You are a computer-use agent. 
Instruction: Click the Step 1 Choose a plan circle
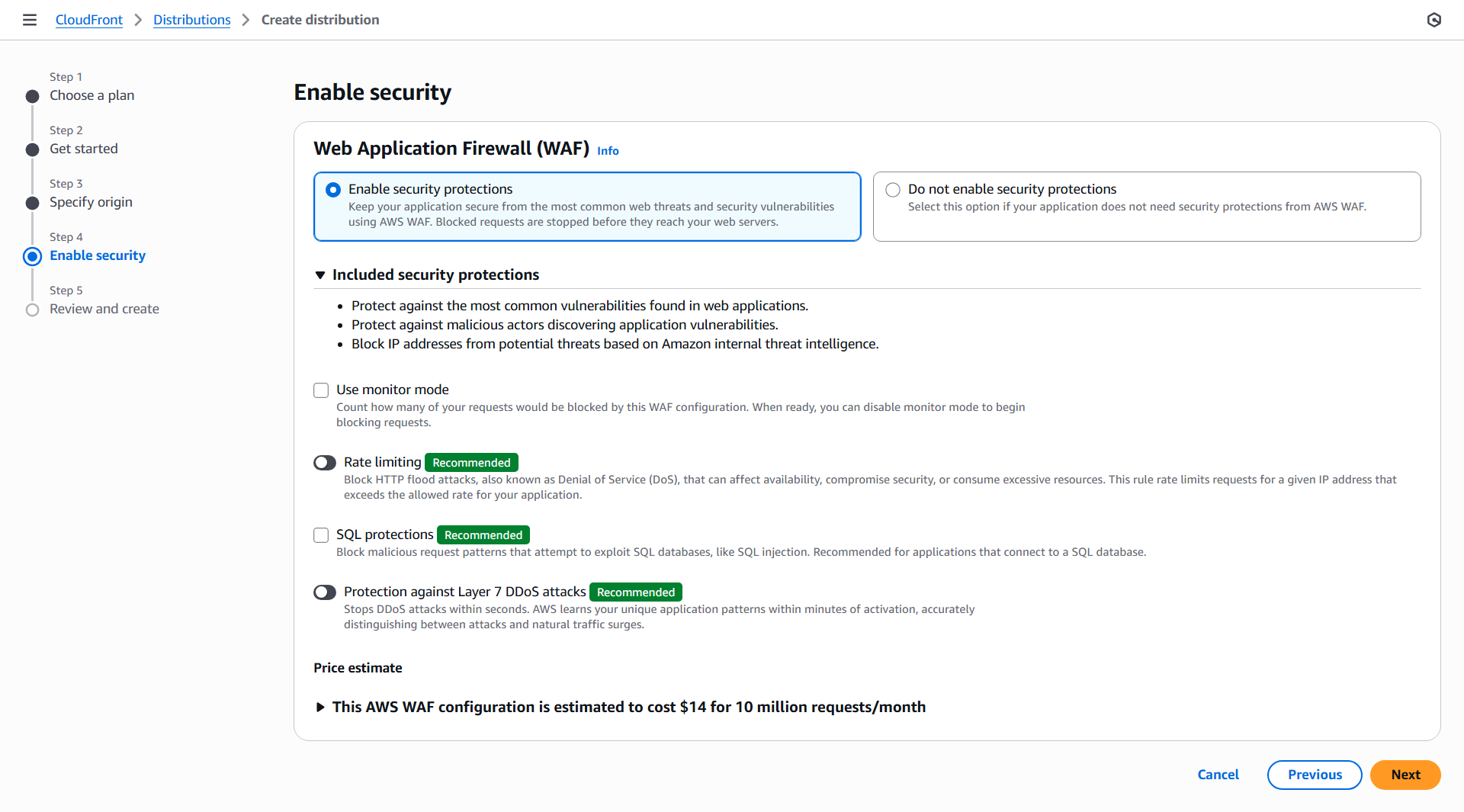click(32, 96)
